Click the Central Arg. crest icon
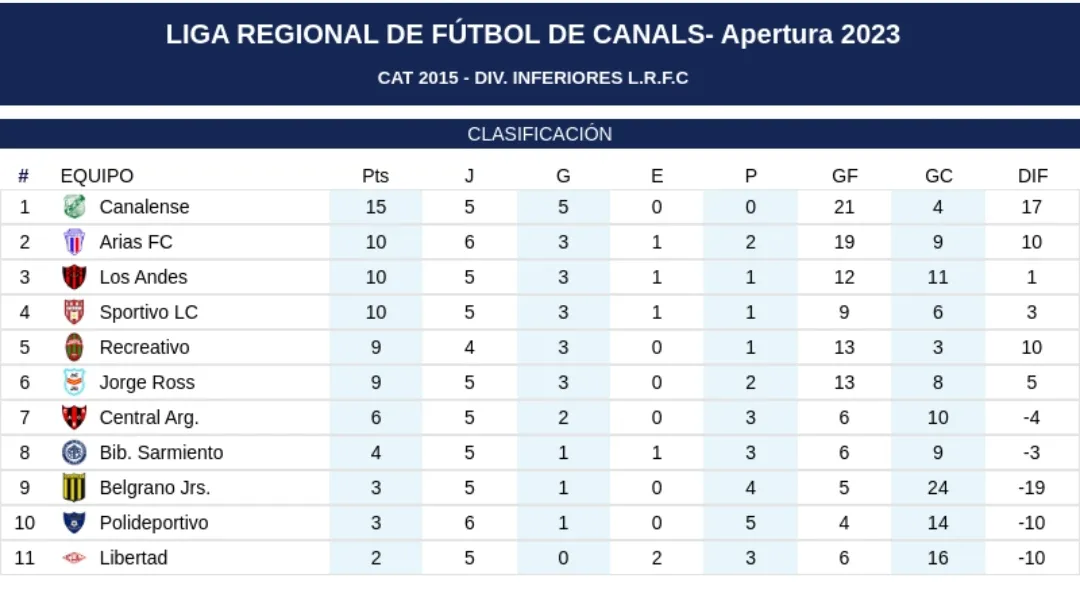The width and height of the screenshot is (1080, 597). pyautogui.click(x=74, y=417)
